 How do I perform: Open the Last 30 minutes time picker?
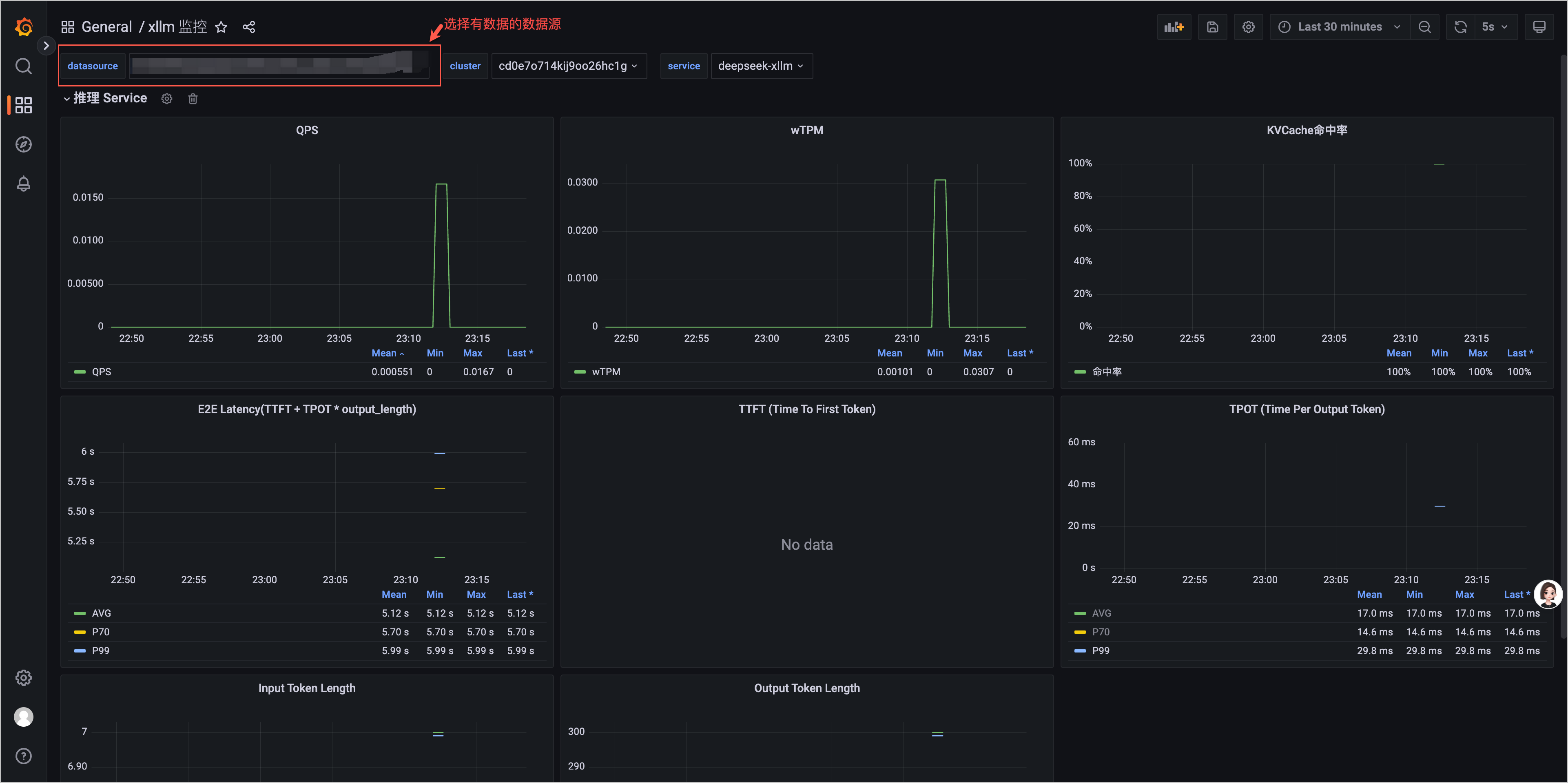tap(1340, 27)
